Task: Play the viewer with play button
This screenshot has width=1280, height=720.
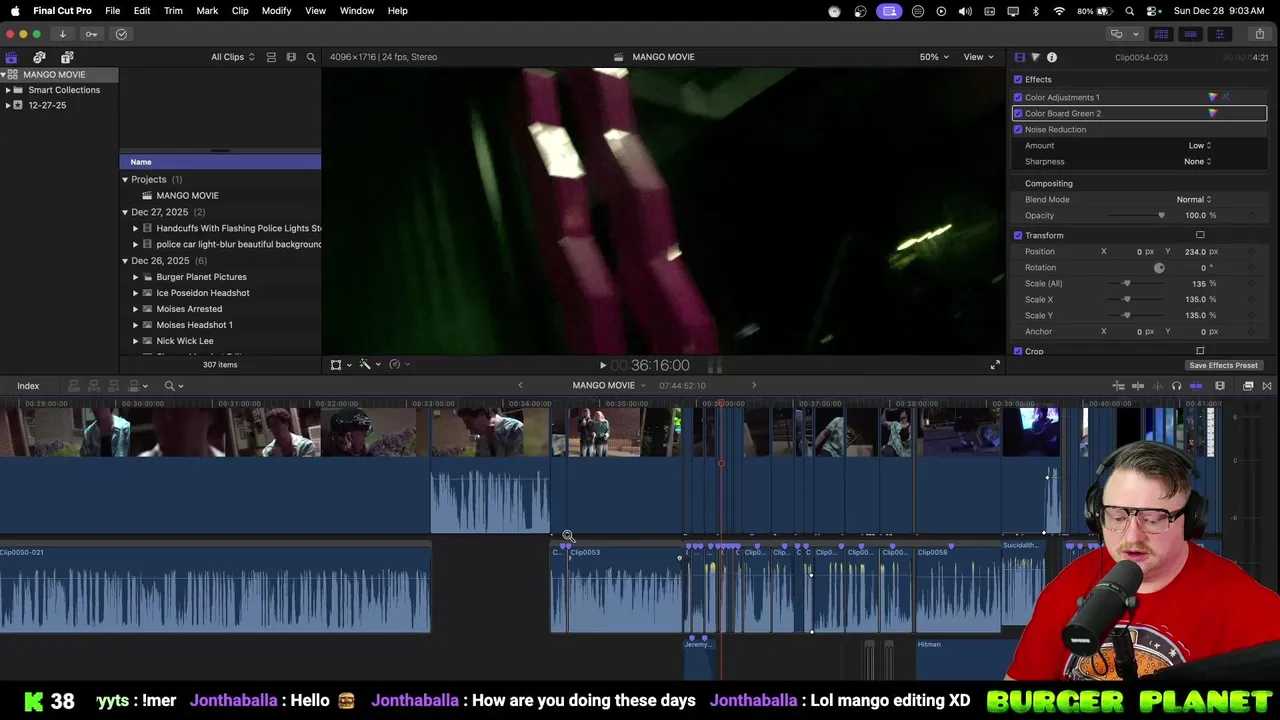Action: point(602,366)
